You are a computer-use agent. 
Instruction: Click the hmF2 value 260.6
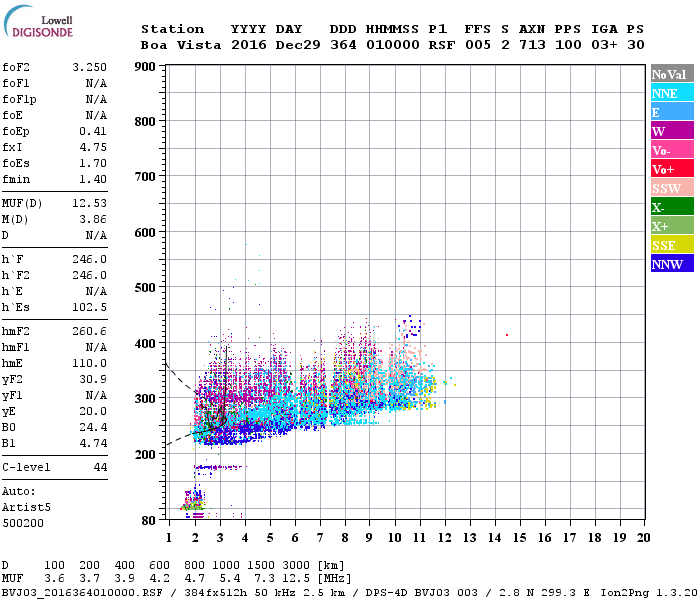tap(89, 331)
